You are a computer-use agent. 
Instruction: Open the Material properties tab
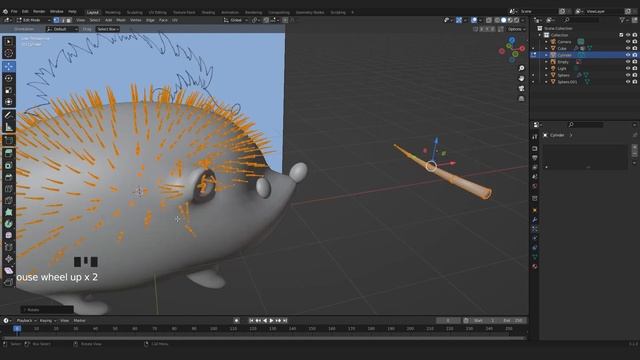pos(535,267)
